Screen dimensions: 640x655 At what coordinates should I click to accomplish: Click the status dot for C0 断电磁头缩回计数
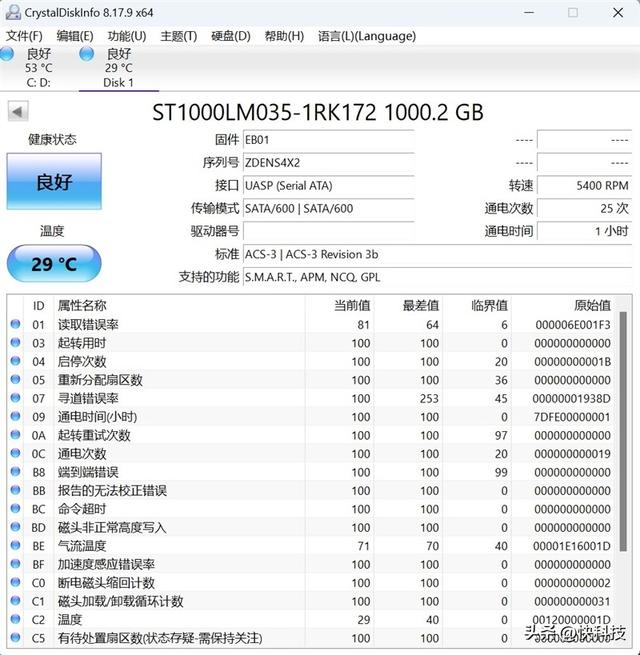point(15,582)
